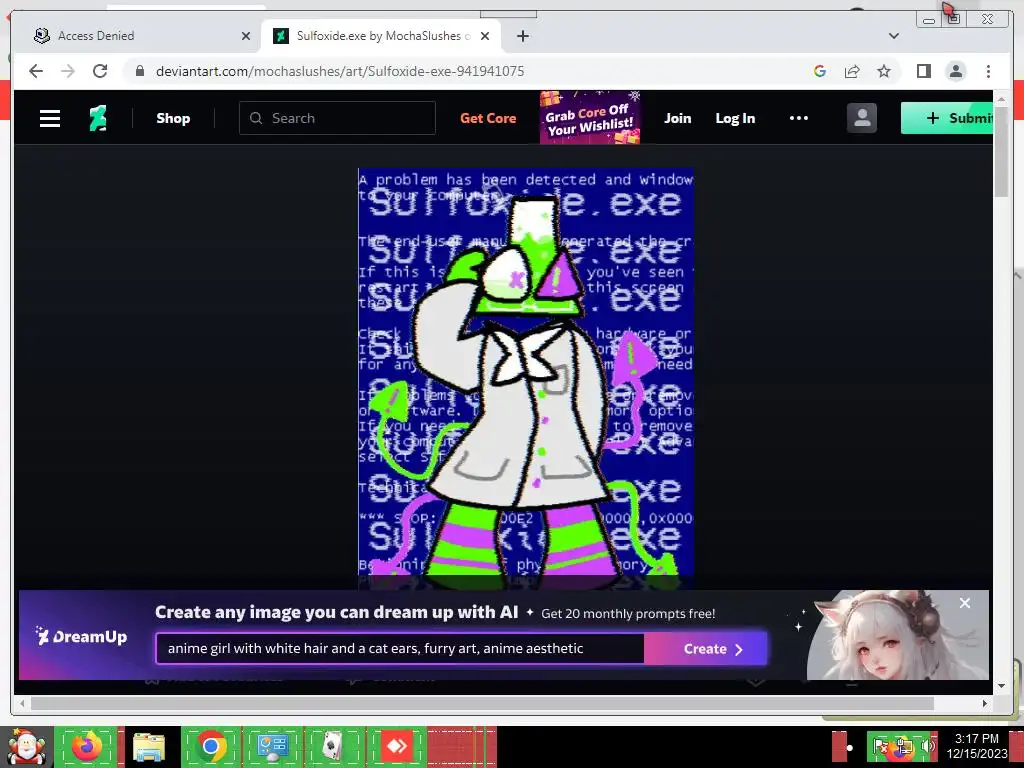Select the Sulfoxide.exe by MochaSlushes tab

[381, 36]
